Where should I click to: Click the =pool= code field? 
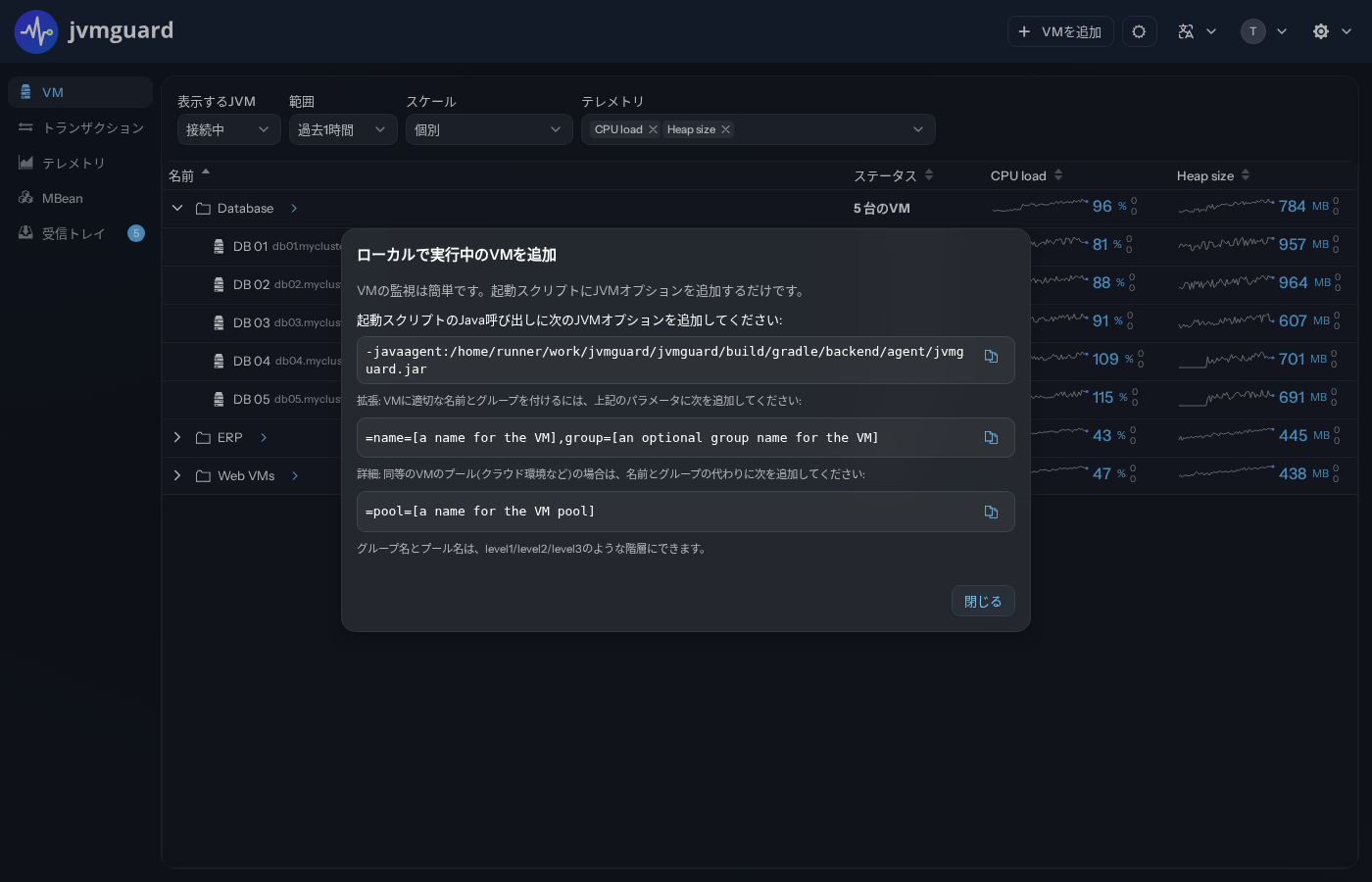pyautogui.click(x=686, y=512)
